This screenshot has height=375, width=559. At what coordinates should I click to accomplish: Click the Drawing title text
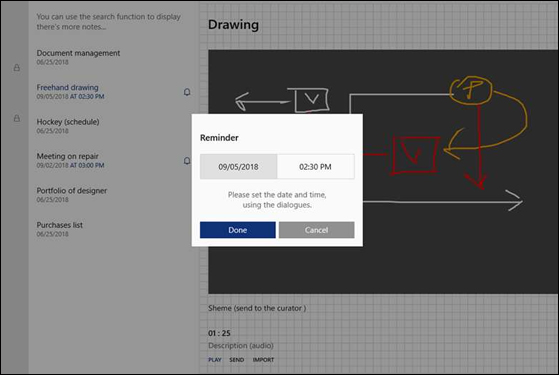(234, 25)
